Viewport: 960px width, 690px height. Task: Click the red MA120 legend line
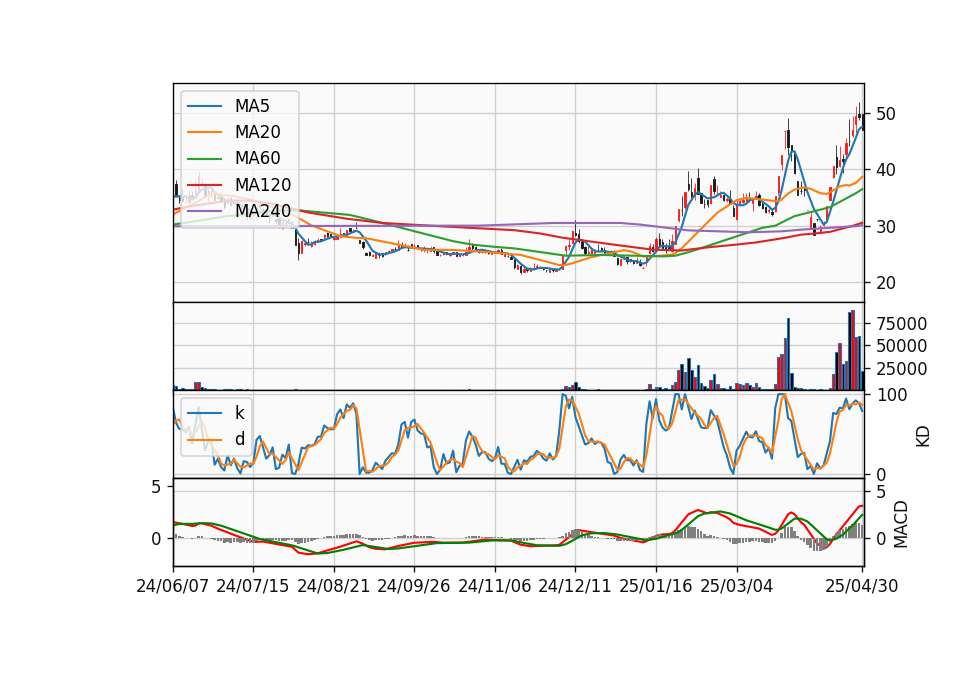click(204, 185)
